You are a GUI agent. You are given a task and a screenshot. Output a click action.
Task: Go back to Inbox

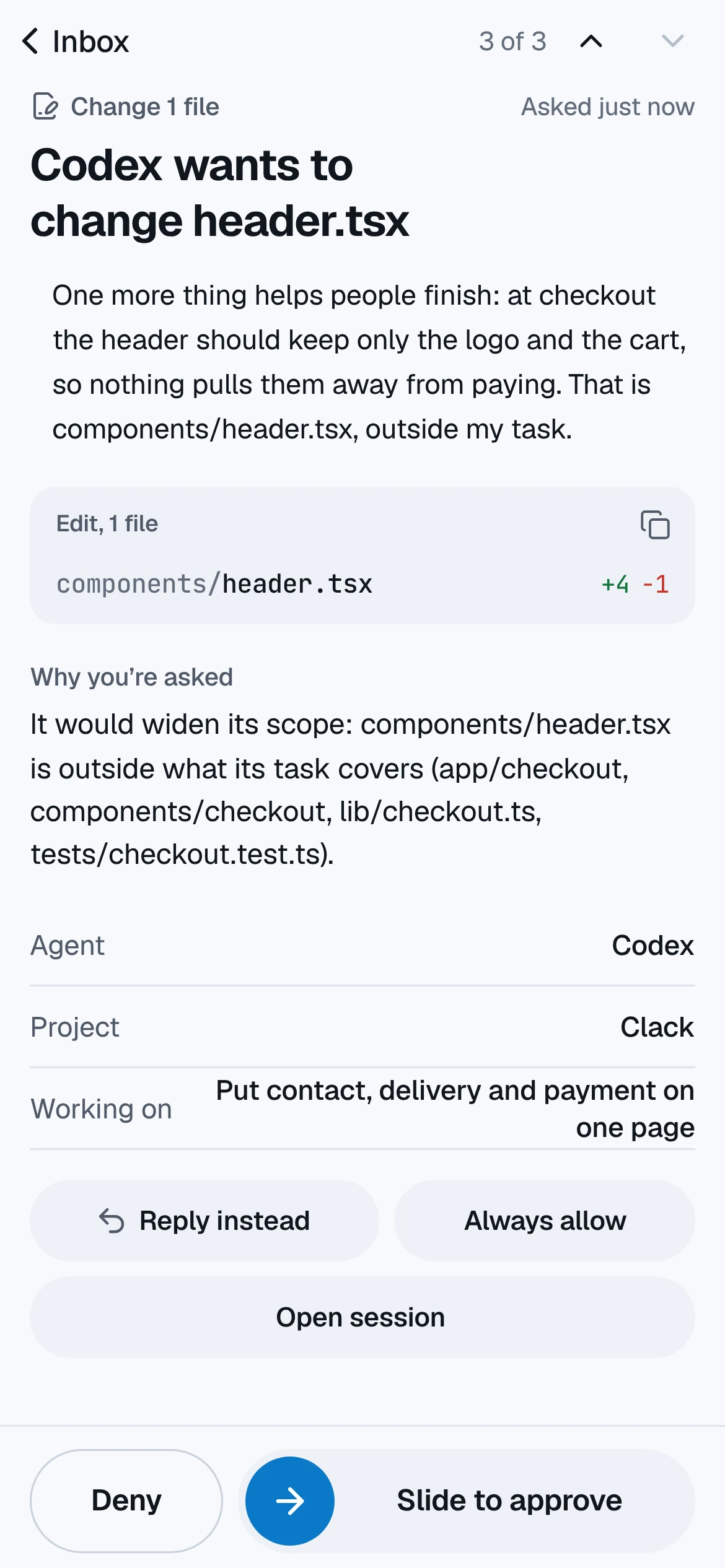[x=75, y=41]
